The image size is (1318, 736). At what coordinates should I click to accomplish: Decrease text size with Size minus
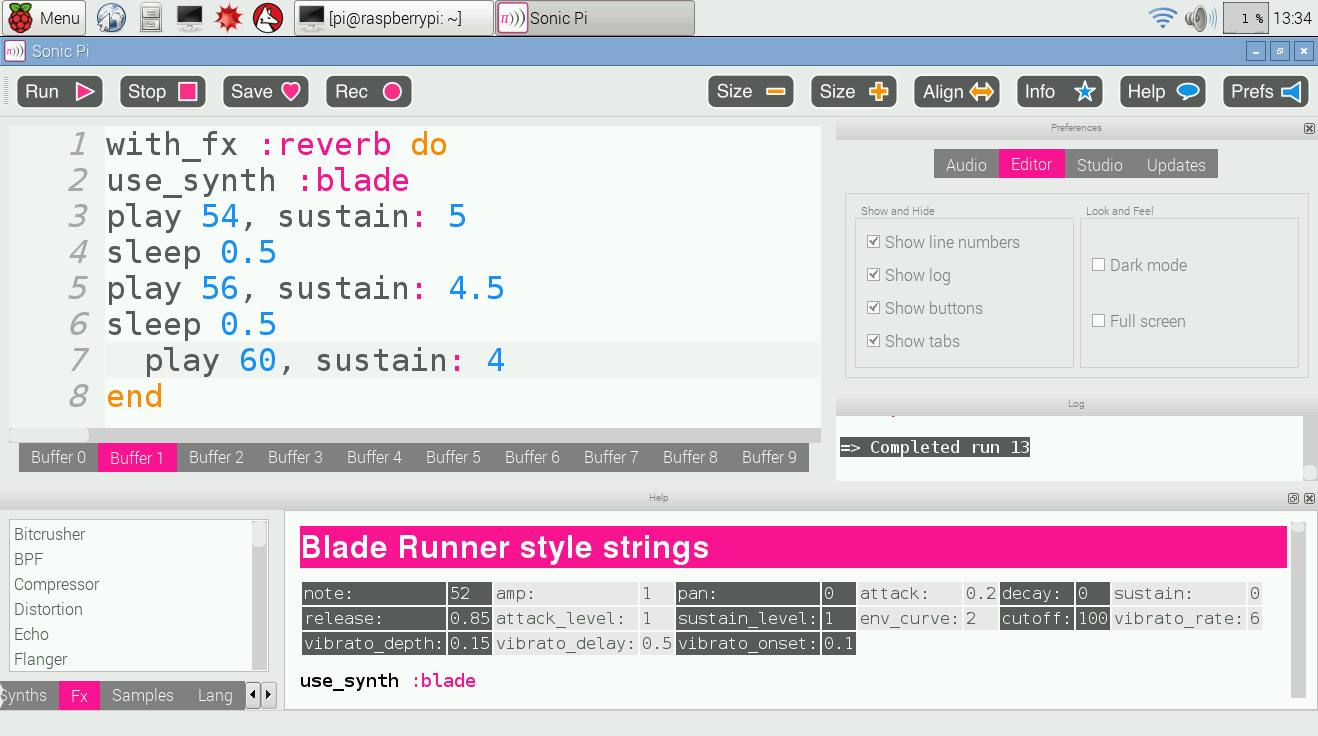tap(751, 92)
